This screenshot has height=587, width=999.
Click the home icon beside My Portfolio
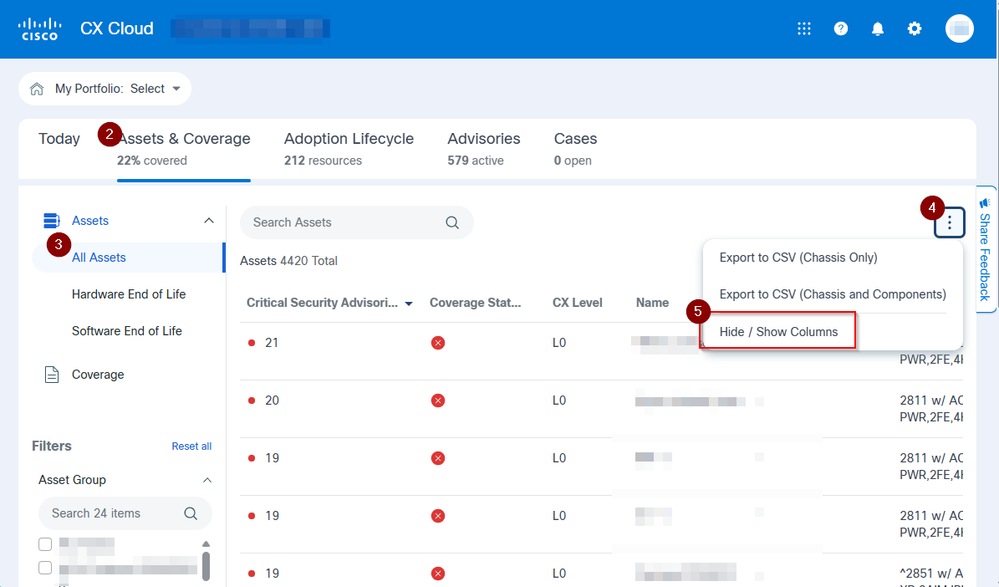(37, 89)
